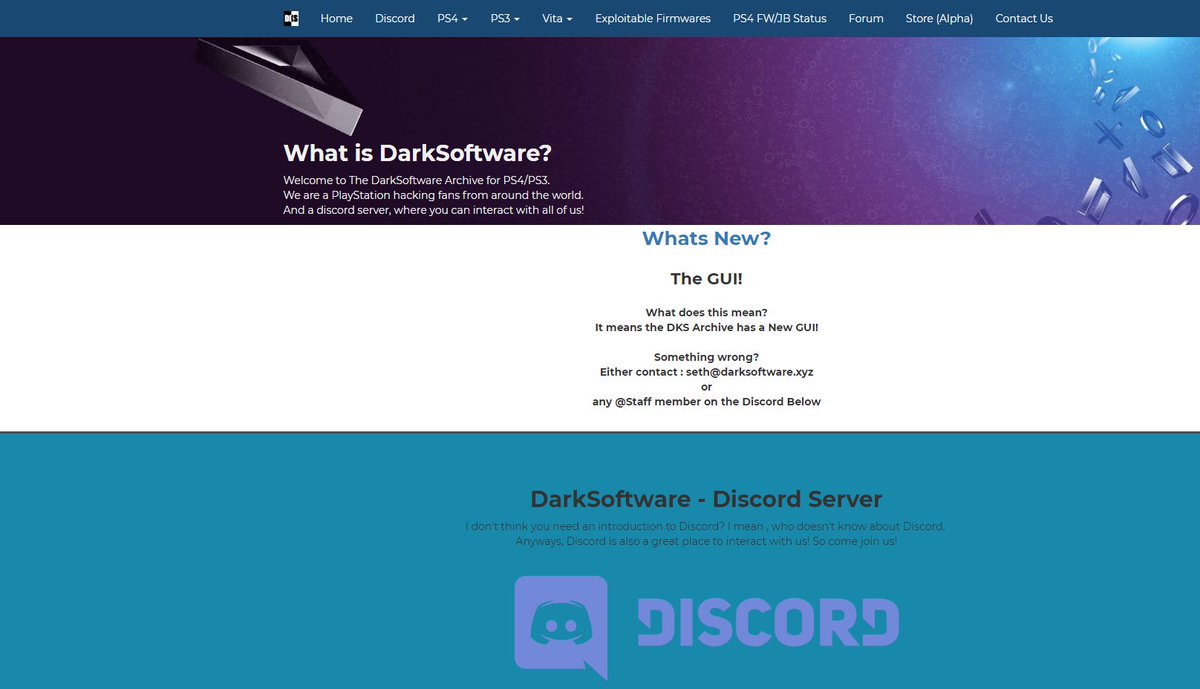Expand the PS4 dropdown menu
Screen dimensions: 1200x689
point(452,18)
